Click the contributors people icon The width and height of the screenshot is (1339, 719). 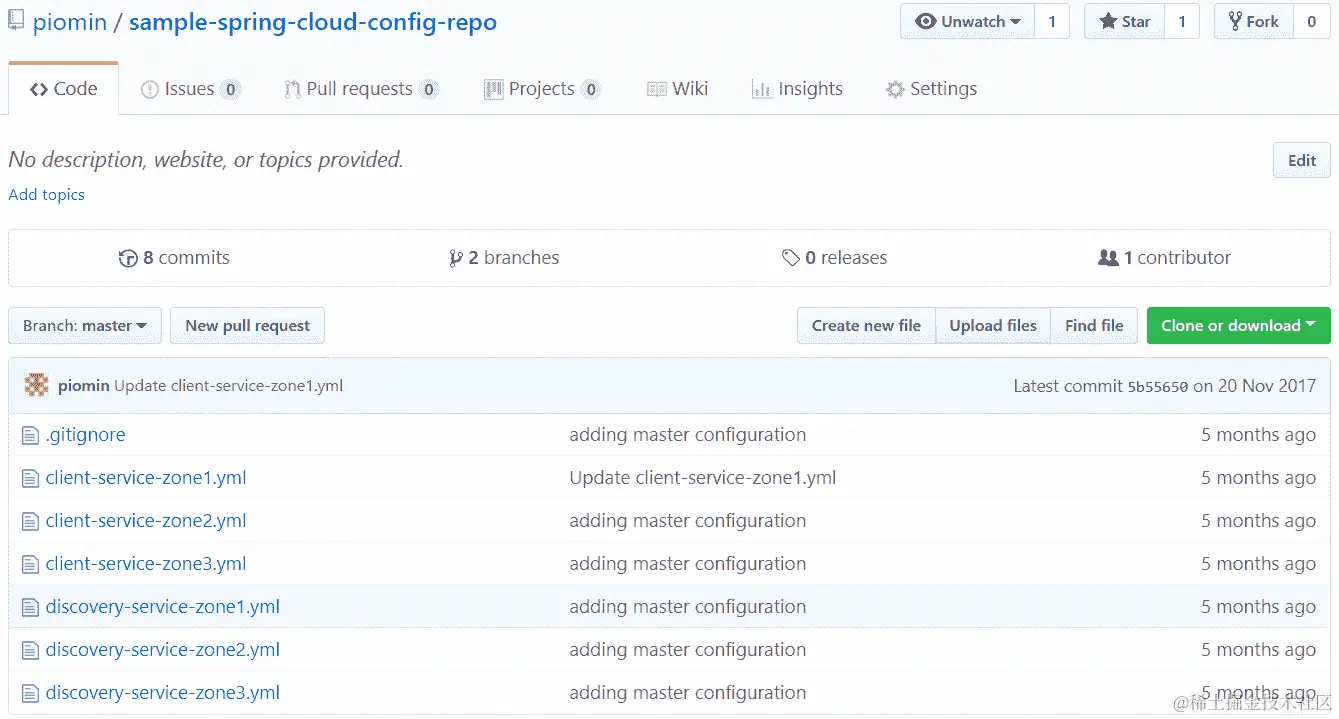point(1108,258)
